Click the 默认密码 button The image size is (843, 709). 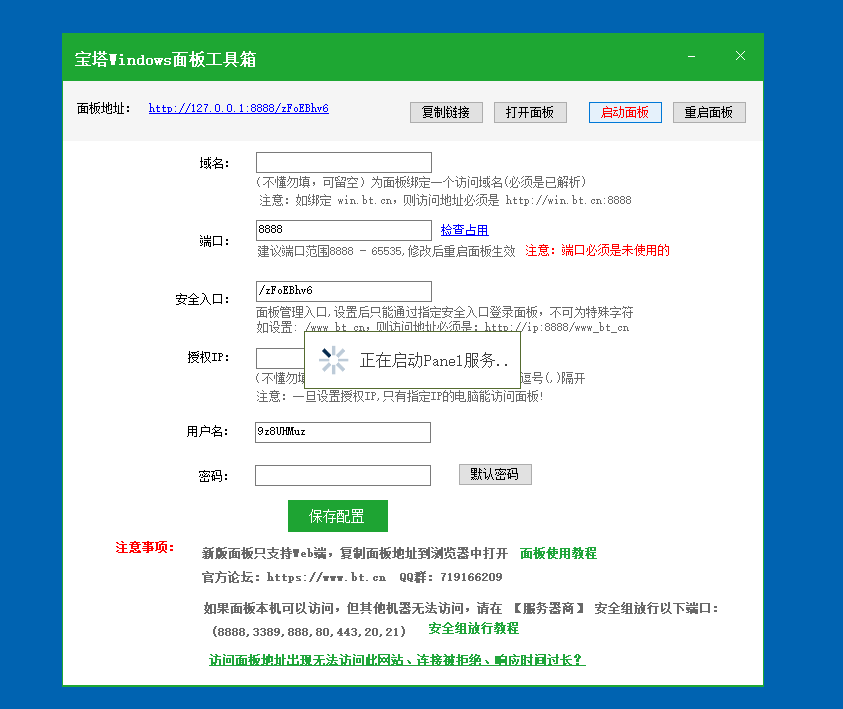495,474
